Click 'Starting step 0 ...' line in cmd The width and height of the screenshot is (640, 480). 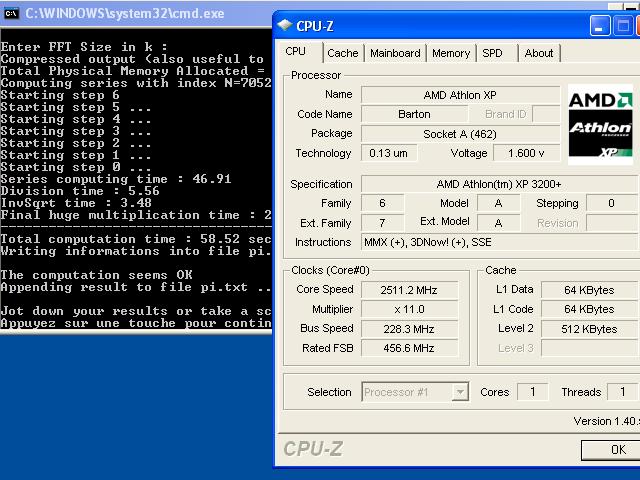point(76,167)
